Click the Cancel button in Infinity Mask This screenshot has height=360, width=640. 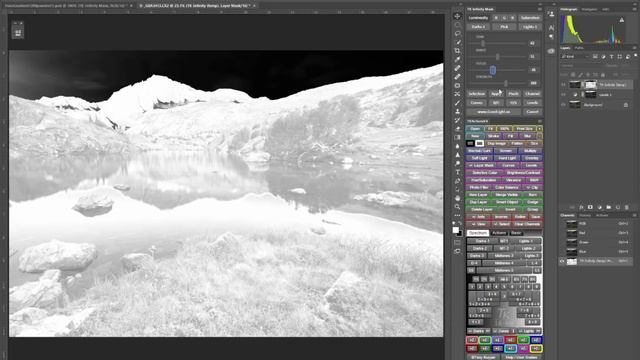[x=532, y=111]
